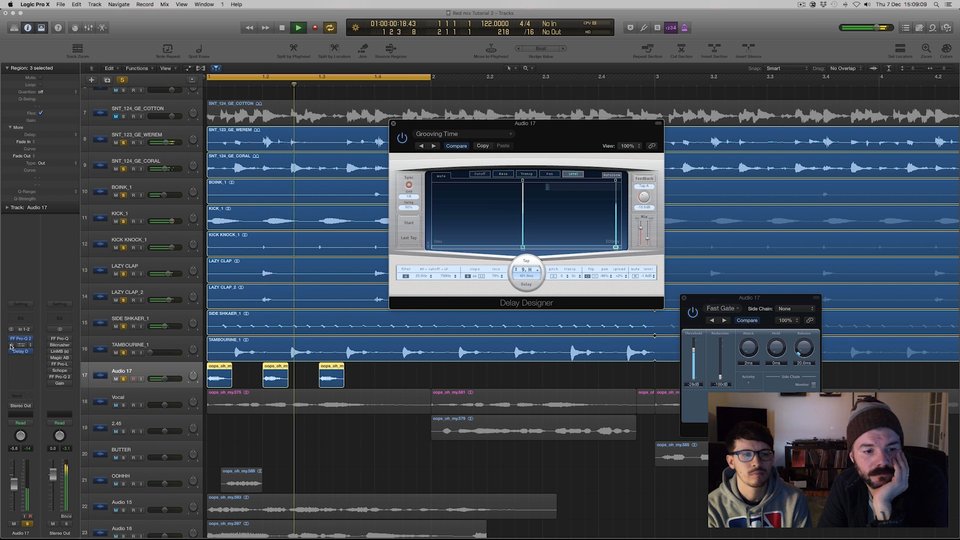Click the red Record button

click(x=315, y=28)
